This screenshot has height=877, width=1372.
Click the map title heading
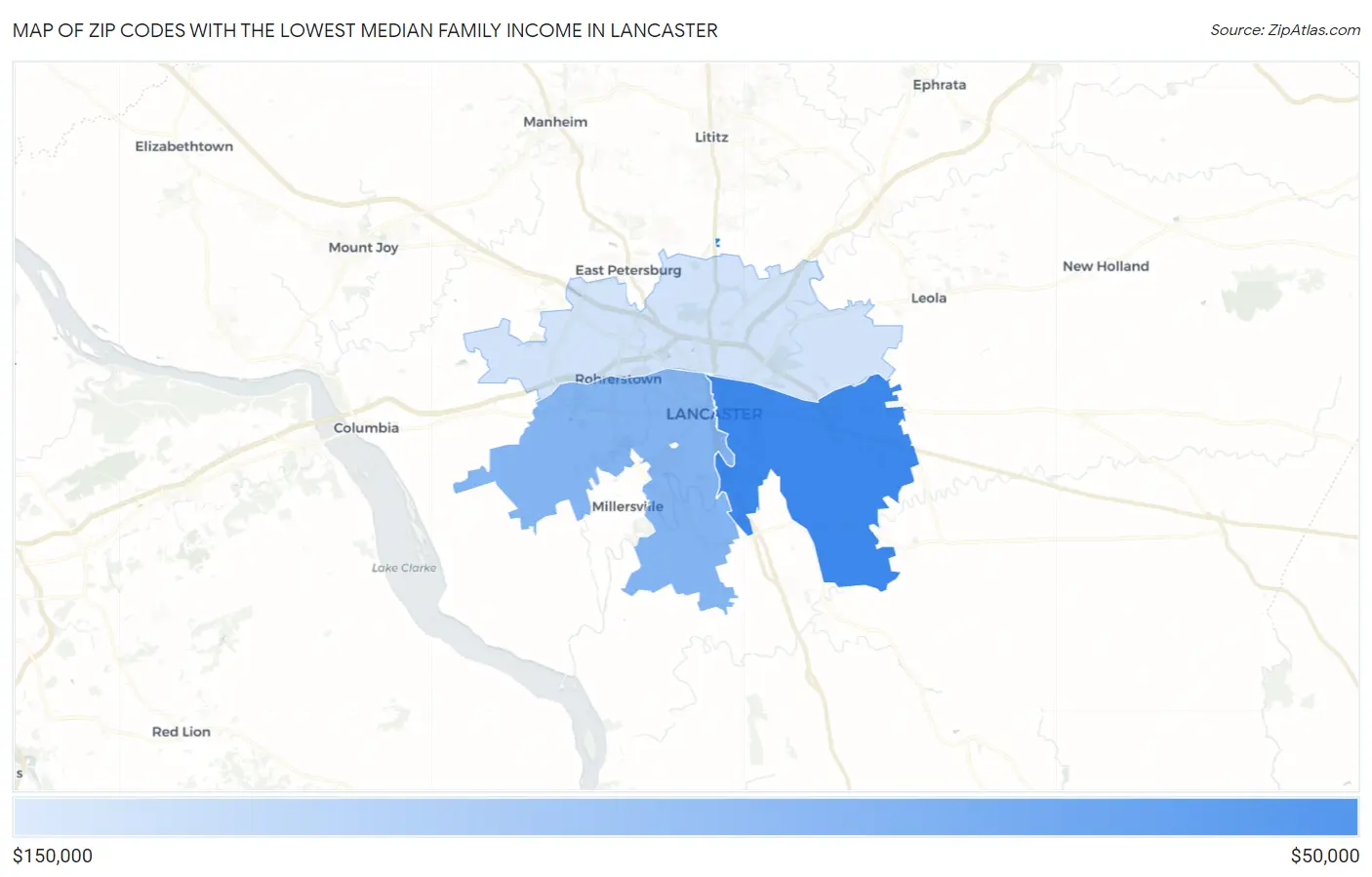[365, 30]
